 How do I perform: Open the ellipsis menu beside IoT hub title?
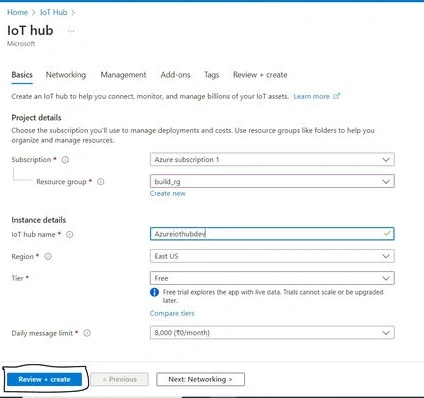[x=71, y=31]
